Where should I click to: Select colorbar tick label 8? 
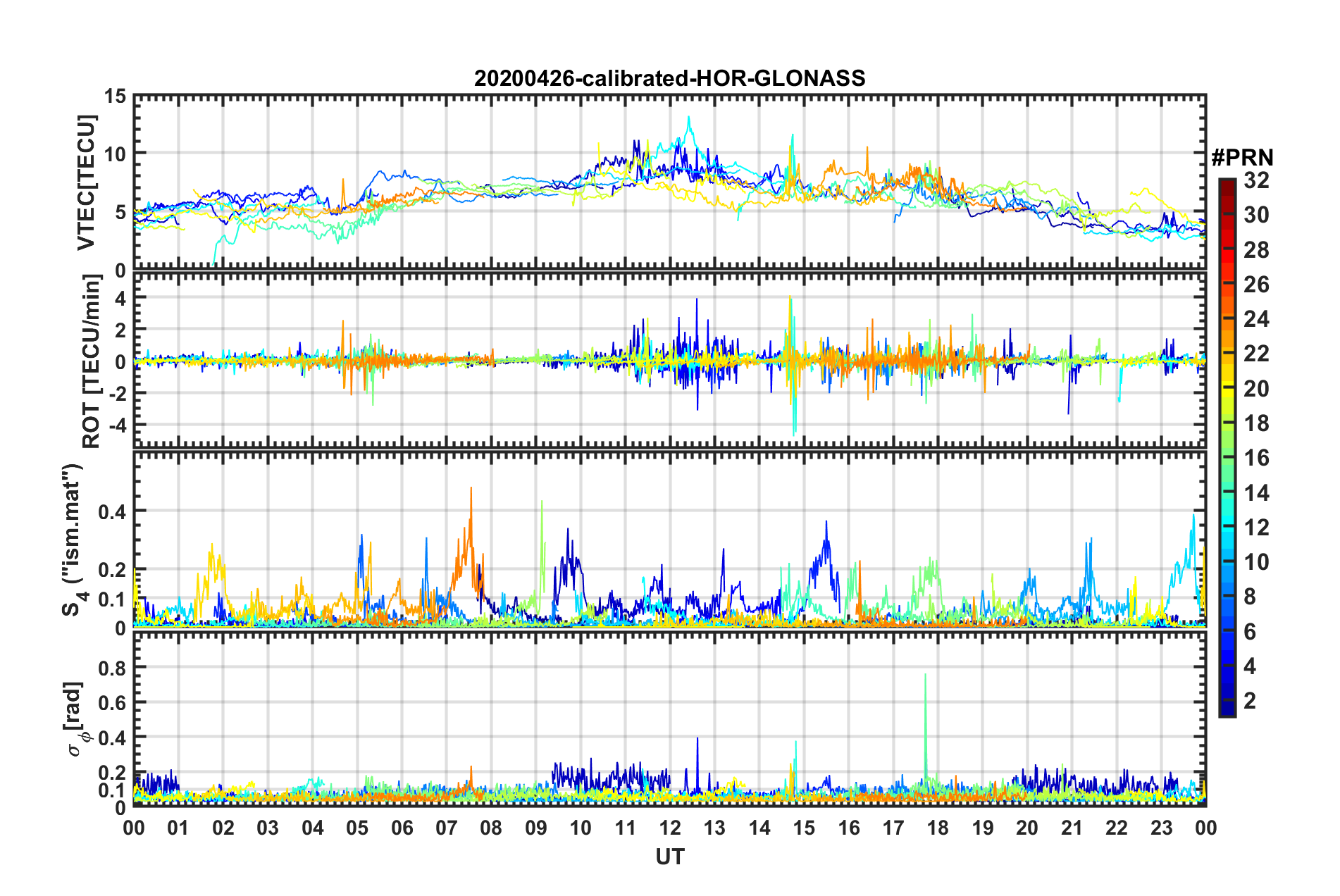1250,597
